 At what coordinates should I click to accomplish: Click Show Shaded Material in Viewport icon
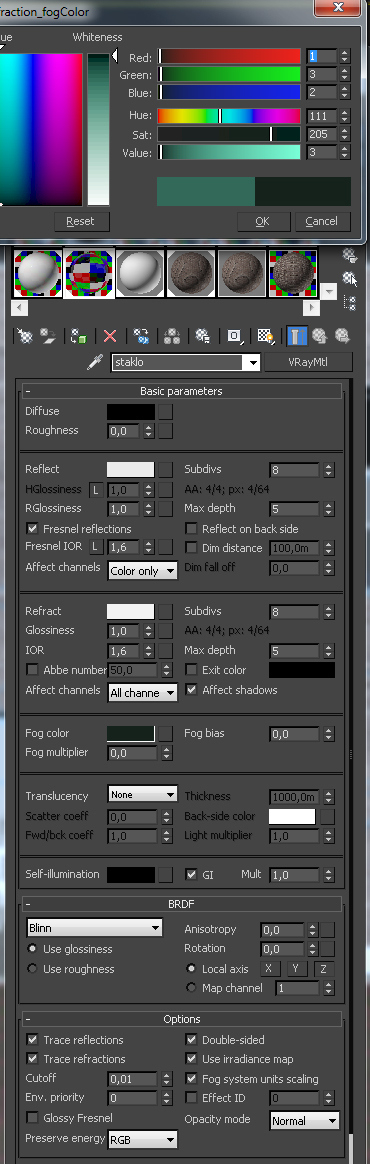(265, 336)
